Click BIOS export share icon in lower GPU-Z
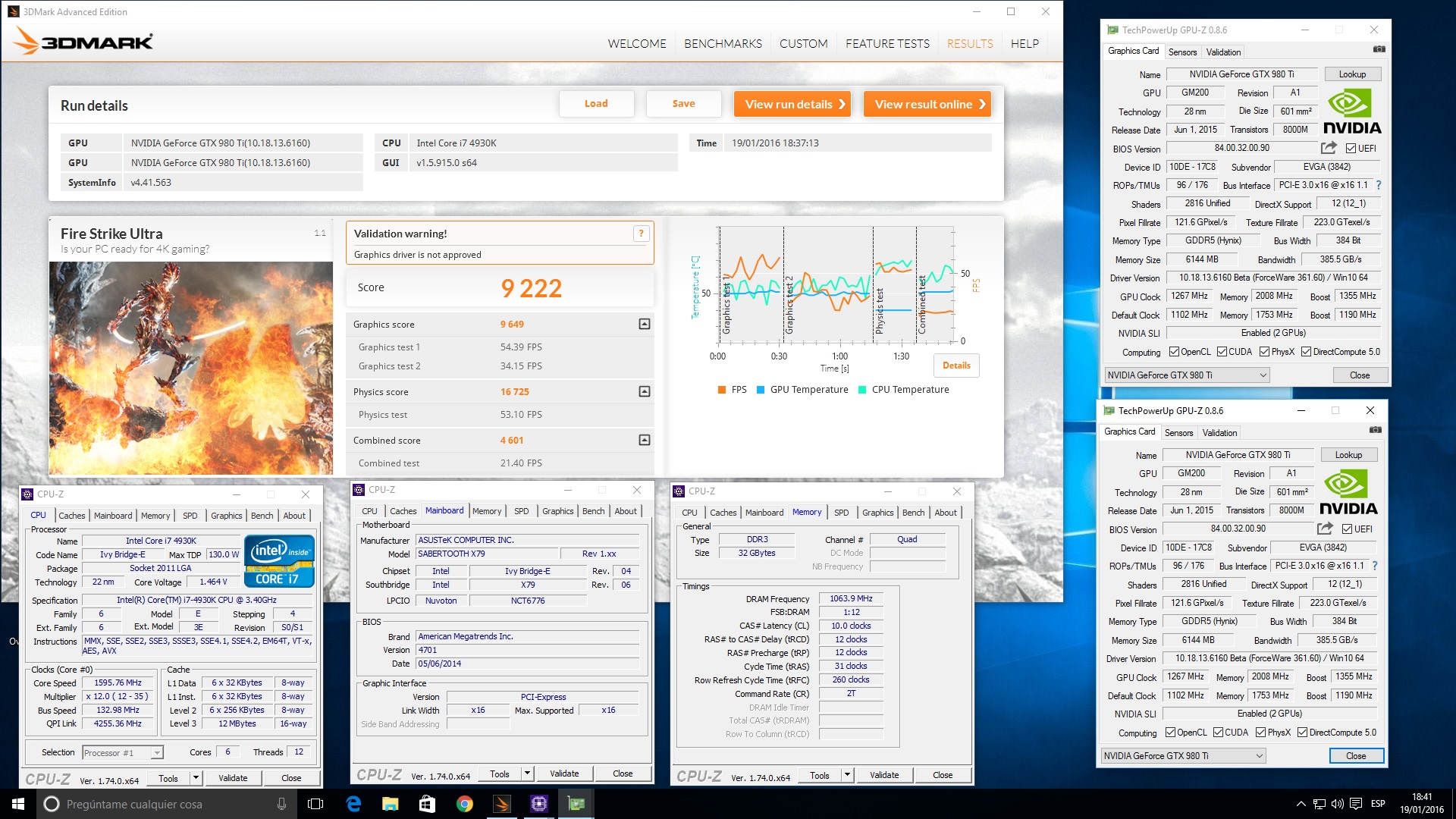The image size is (1456, 819). pos(1325,529)
